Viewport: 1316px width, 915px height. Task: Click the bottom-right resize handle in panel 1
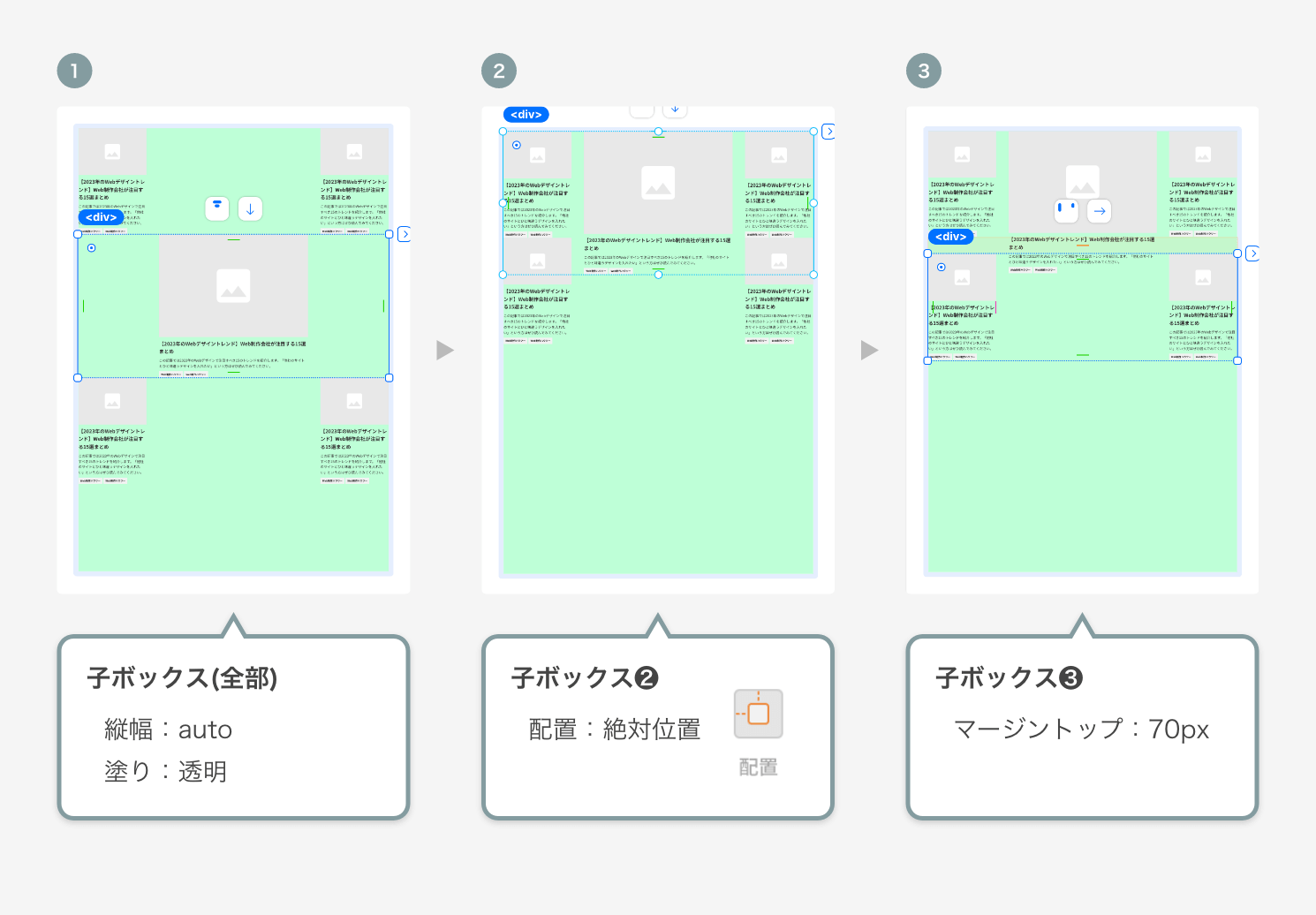point(390,378)
